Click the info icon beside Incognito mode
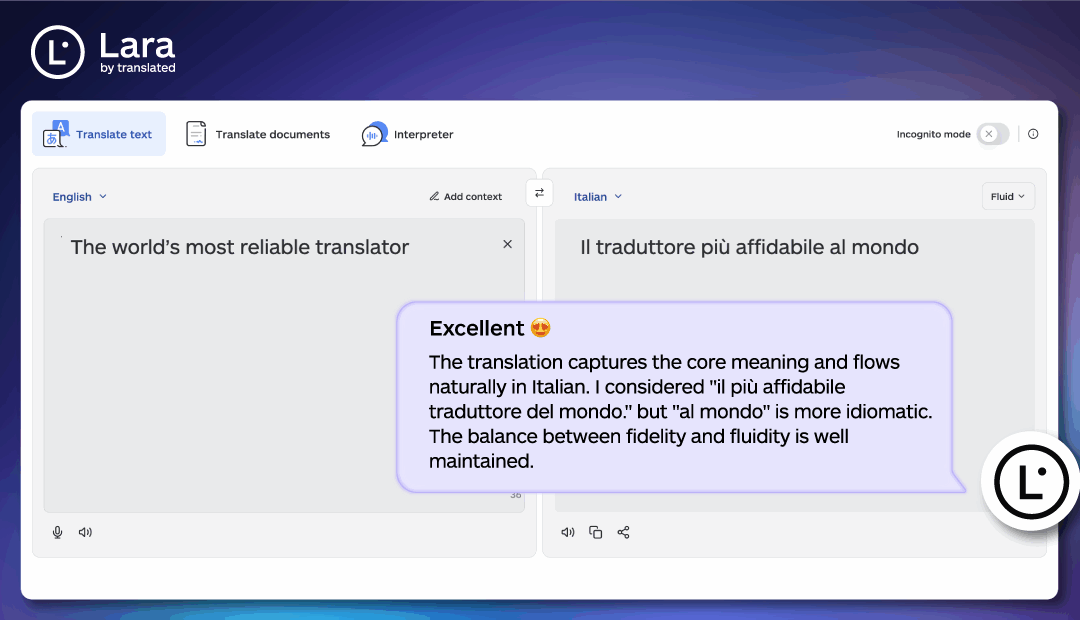This screenshot has width=1080, height=620. [1033, 134]
